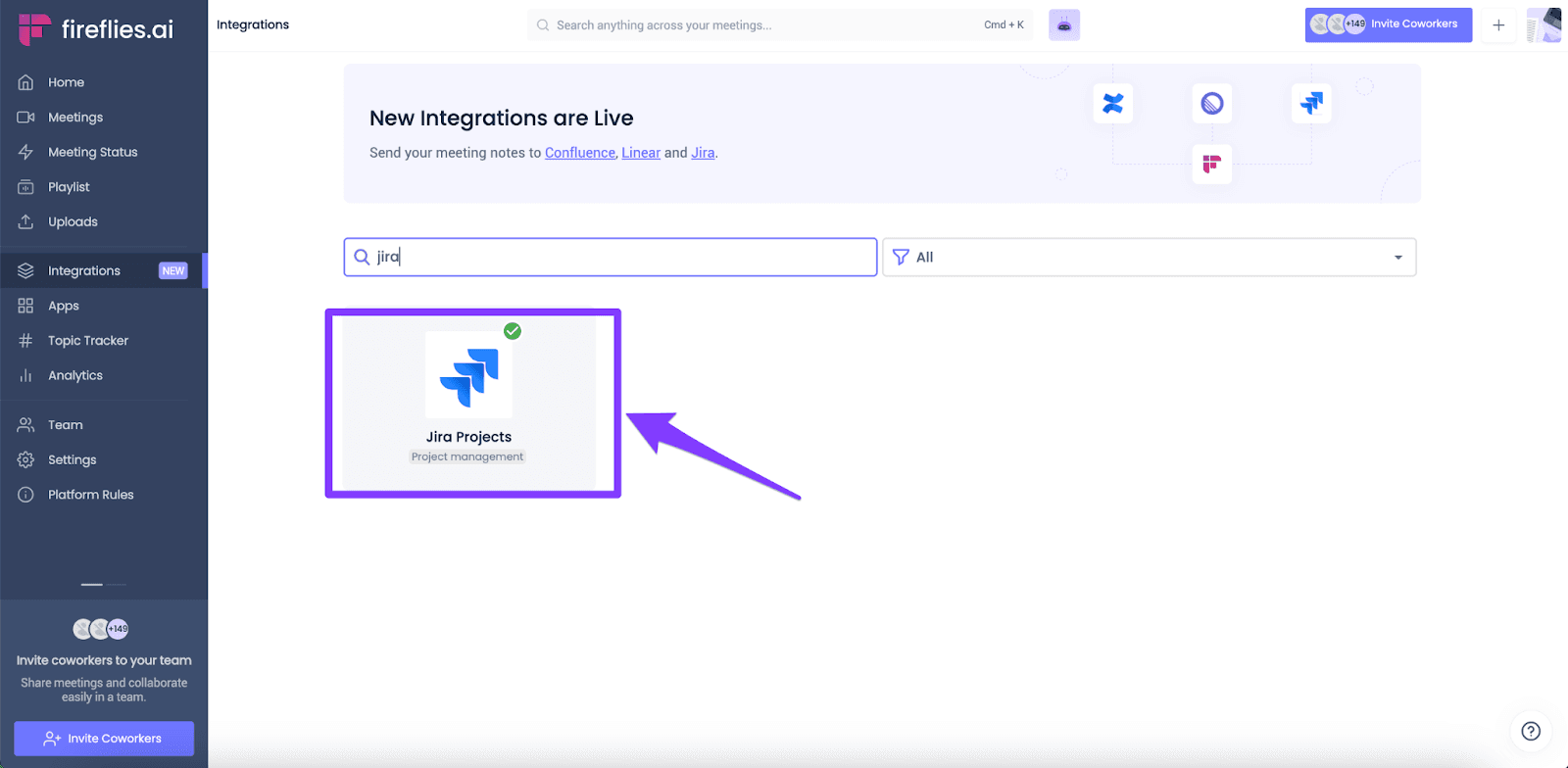Click the Project management tag

click(467, 456)
